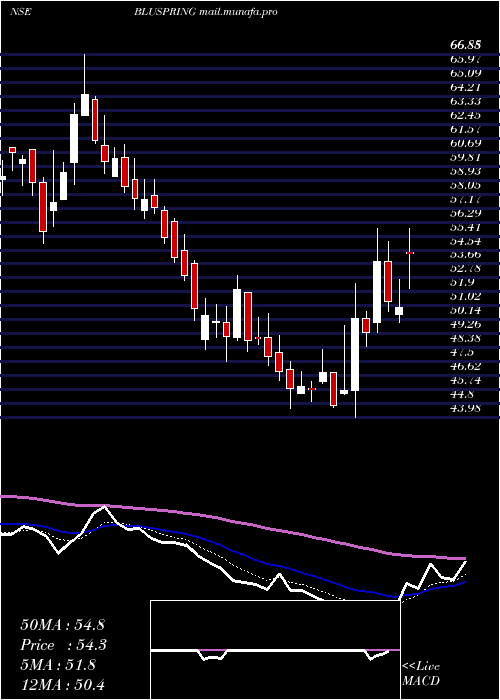Click the 50MA : 54.8 readout
Viewport: 500px width, 700px height.
62,625
